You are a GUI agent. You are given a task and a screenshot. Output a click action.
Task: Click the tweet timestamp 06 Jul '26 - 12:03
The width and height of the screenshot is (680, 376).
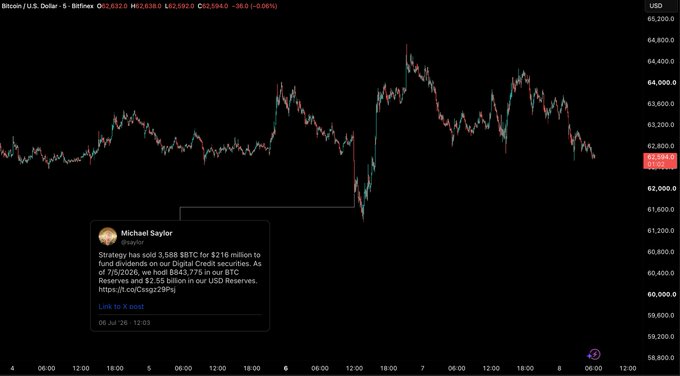point(124,323)
